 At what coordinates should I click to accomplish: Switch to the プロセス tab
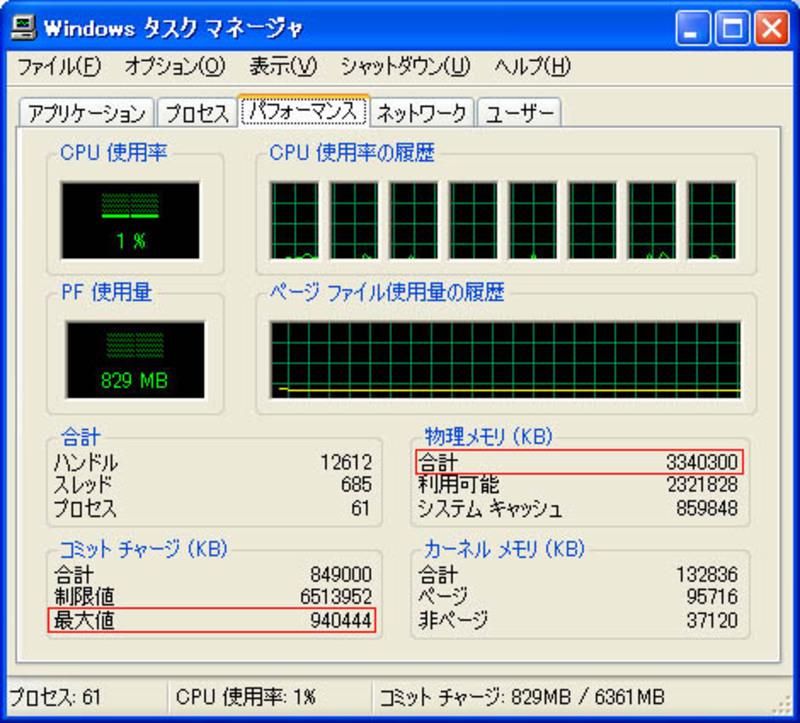(x=197, y=113)
